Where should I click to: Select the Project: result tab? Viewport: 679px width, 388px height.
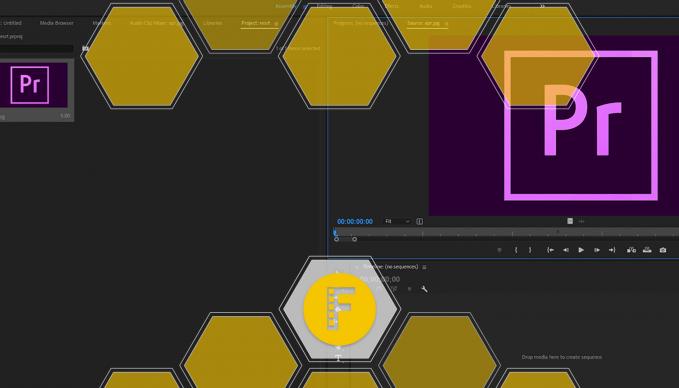pyautogui.click(x=255, y=23)
